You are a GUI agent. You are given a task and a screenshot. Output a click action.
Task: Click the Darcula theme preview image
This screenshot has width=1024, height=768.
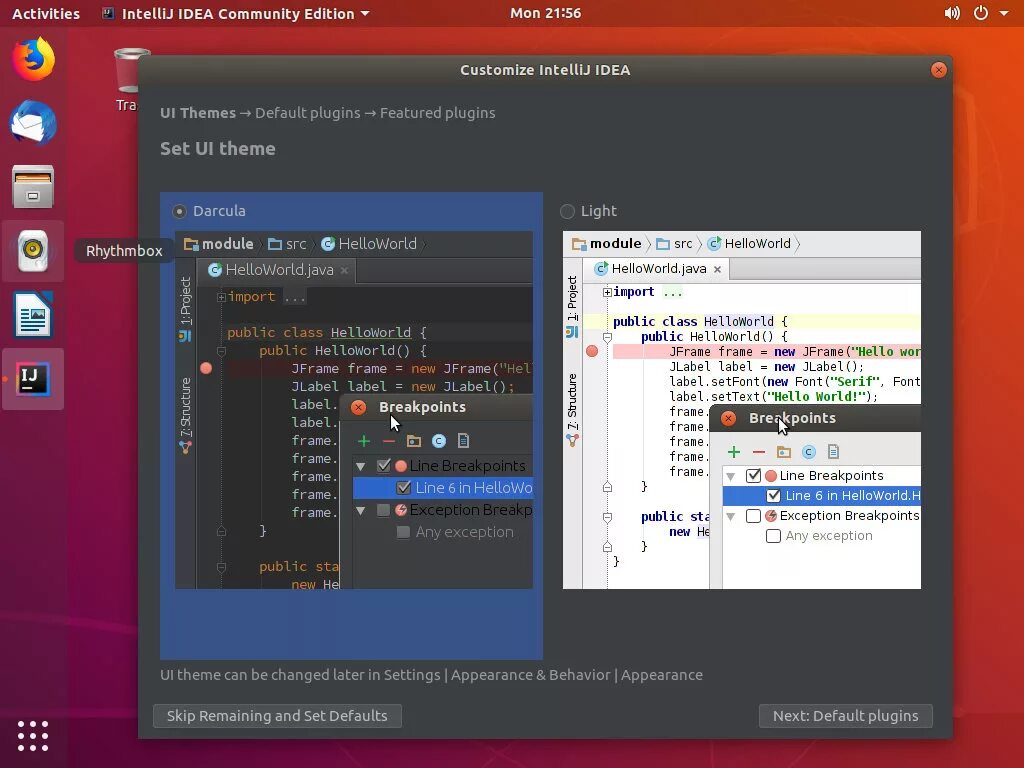click(354, 410)
